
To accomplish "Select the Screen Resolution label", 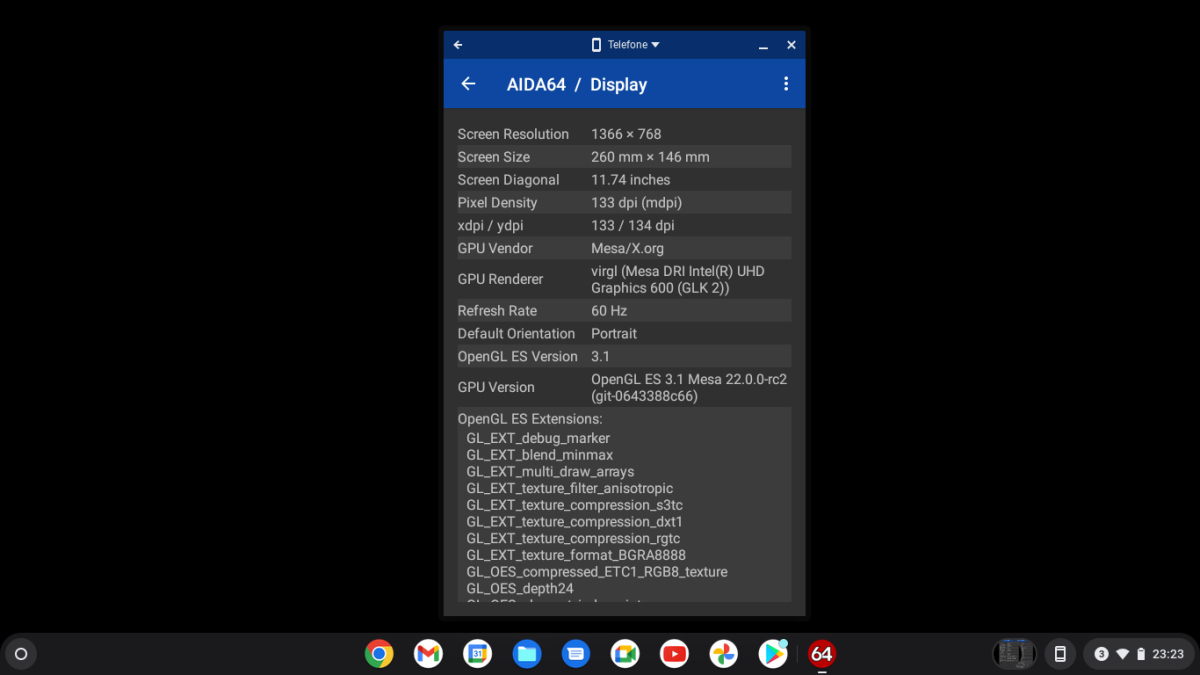I will coord(513,134).
